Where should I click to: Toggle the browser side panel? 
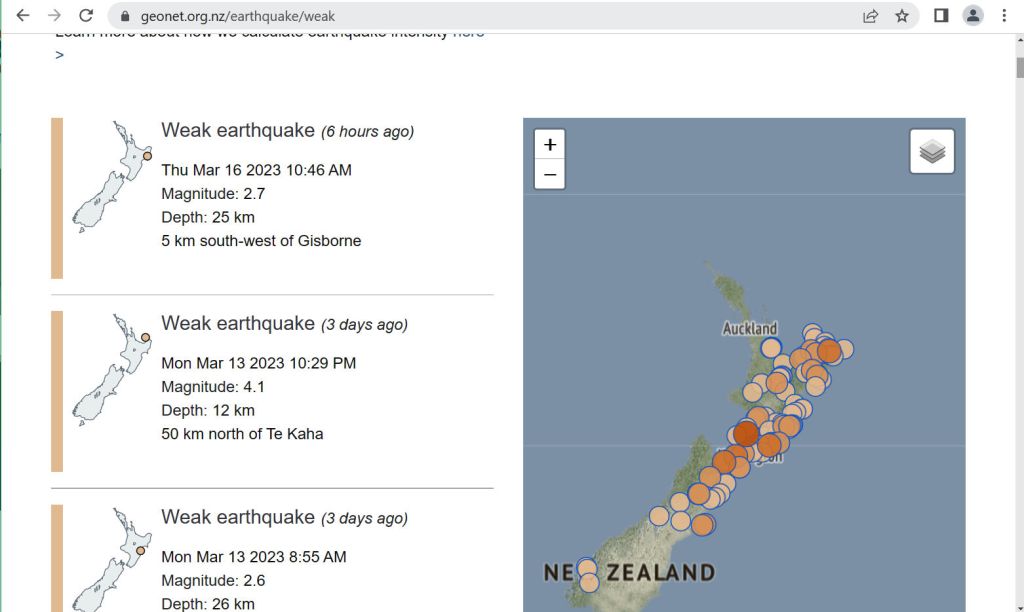(x=940, y=16)
